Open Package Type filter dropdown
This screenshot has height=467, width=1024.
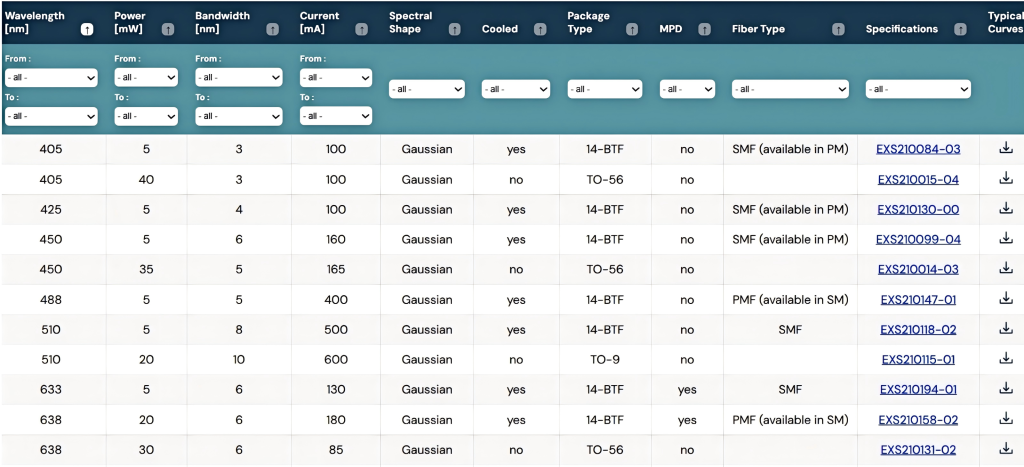[605, 89]
